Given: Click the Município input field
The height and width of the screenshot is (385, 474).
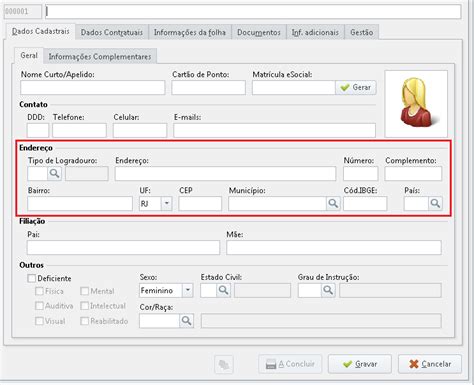Looking at the screenshot, I should 277,203.
